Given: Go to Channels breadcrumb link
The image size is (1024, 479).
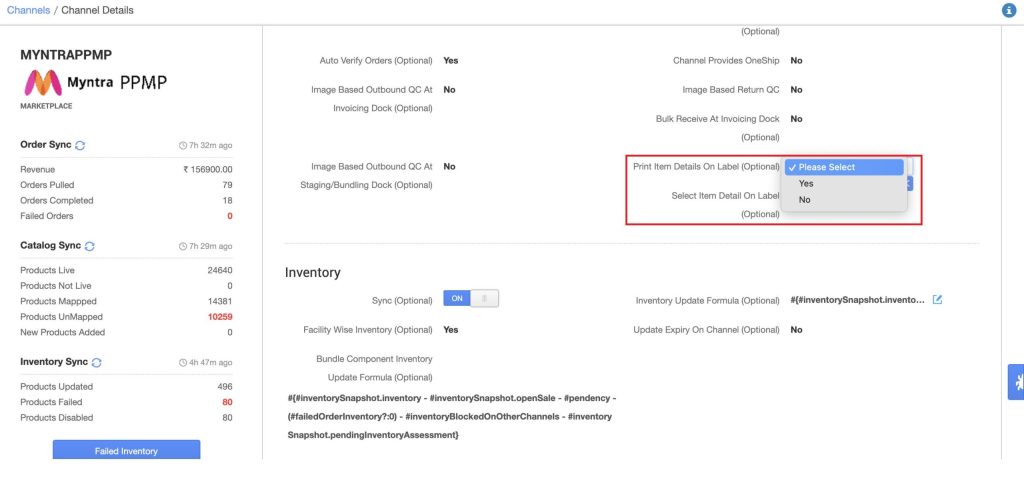Looking at the screenshot, I should 28,10.
